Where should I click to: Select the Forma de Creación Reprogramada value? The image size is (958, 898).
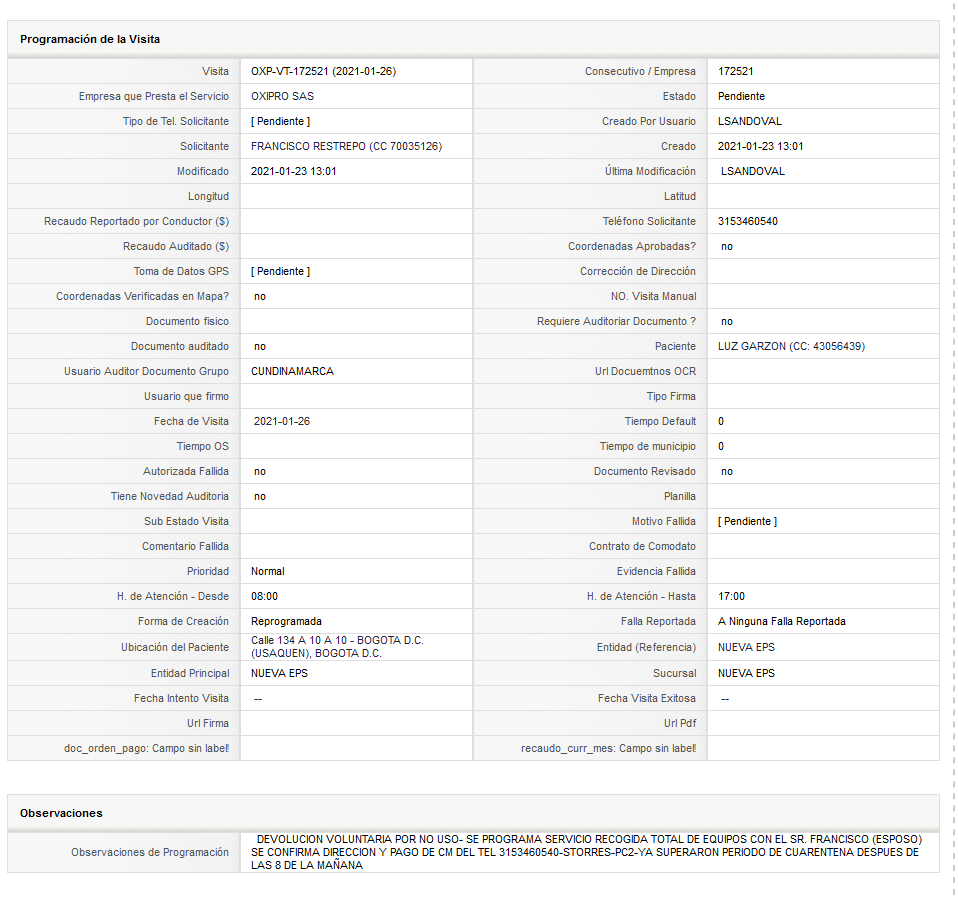[286, 621]
